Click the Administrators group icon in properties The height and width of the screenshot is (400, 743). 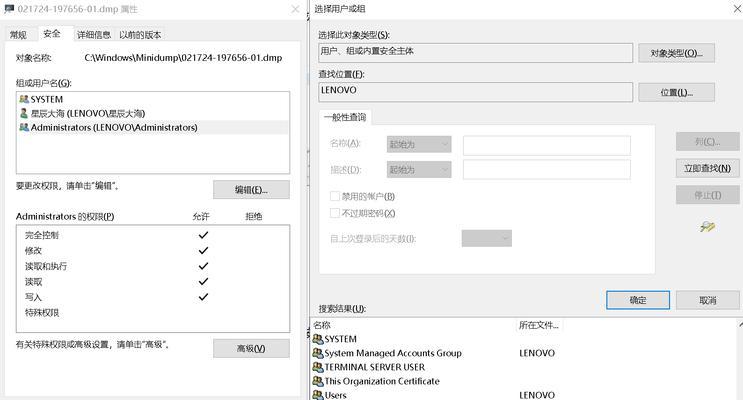pyautogui.click(x=24, y=127)
